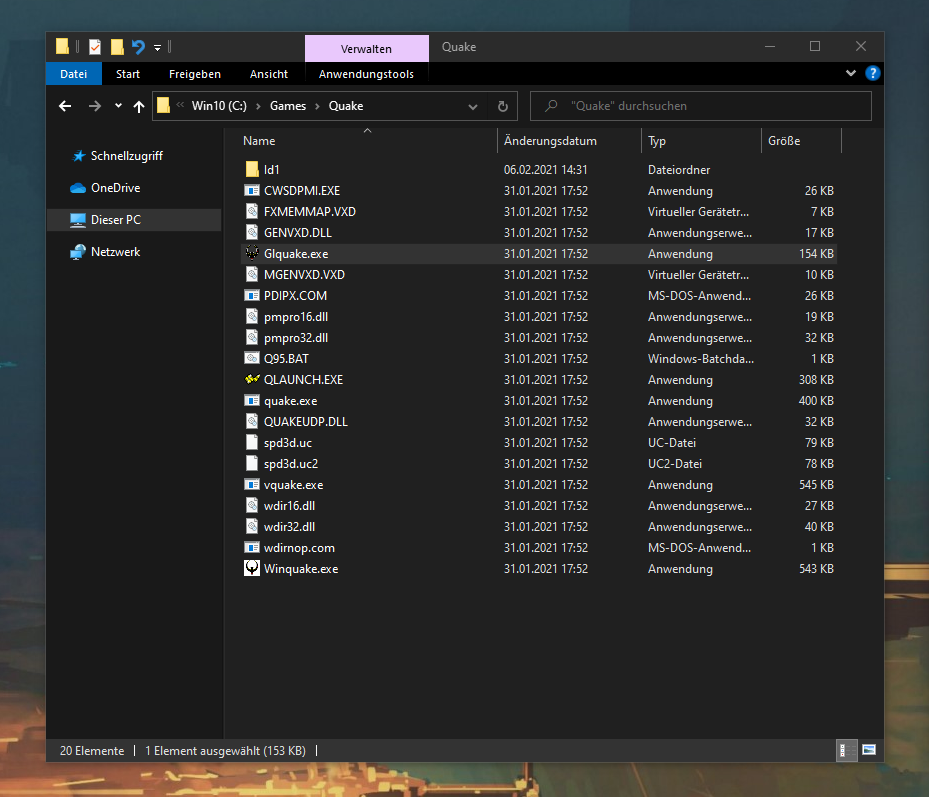Click the New Folder icon in title bar
Image resolution: width=929 pixels, height=797 pixels.
coord(117,47)
